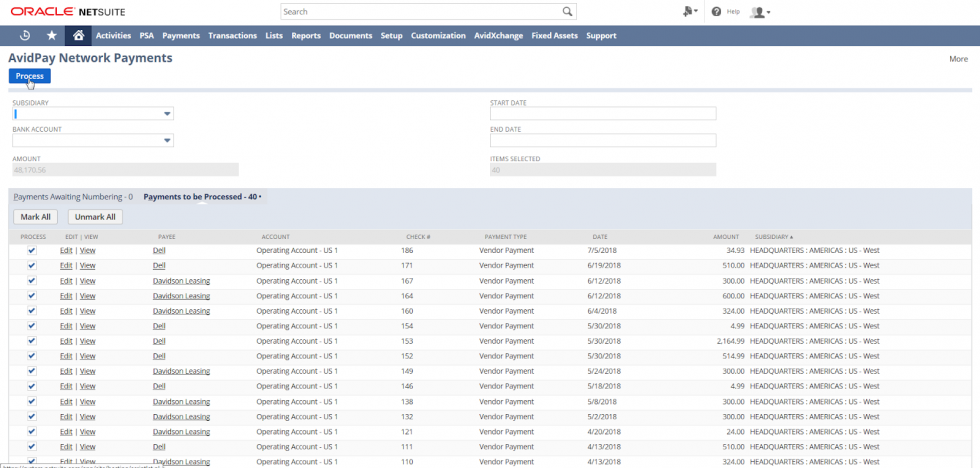Viewport: 980px width, 468px height.
Task: Click the Payee column header
Action: click(x=167, y=237)
